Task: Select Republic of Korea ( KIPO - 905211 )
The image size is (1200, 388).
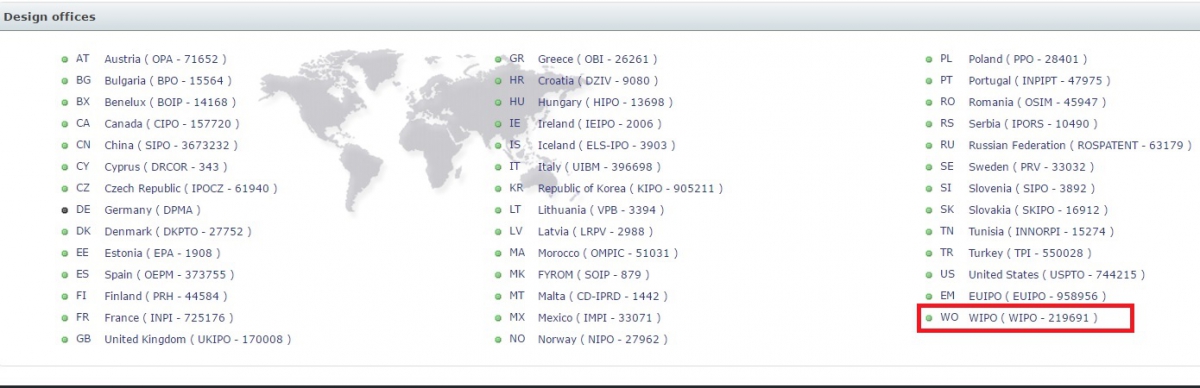Action: coord(630,188)
